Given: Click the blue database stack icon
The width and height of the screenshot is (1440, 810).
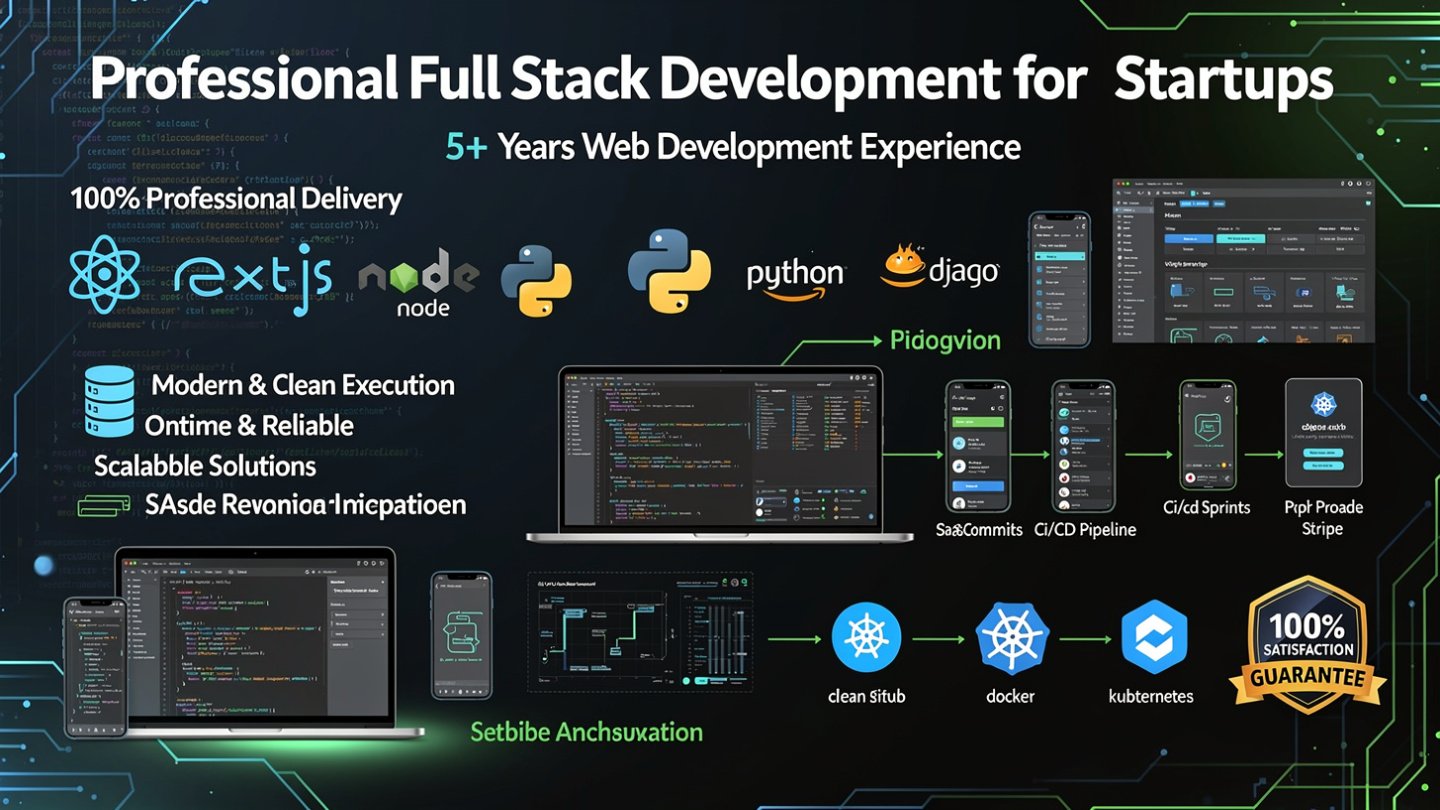Looking at the screenshot, I should click(109, 401).
